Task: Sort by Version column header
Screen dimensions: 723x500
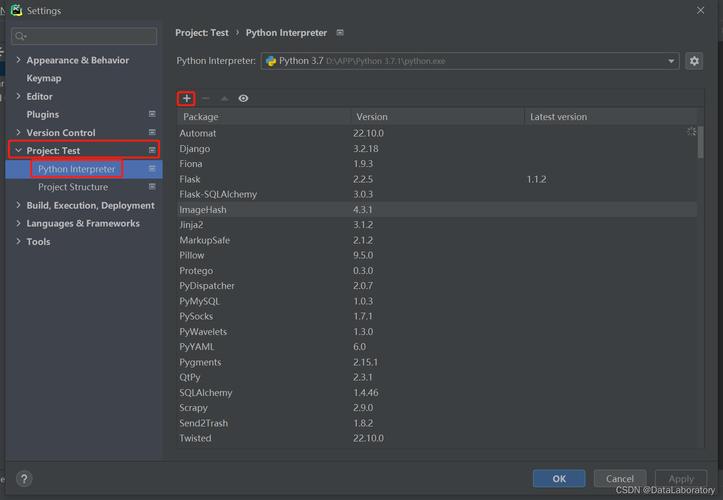Action: (437, 117)
